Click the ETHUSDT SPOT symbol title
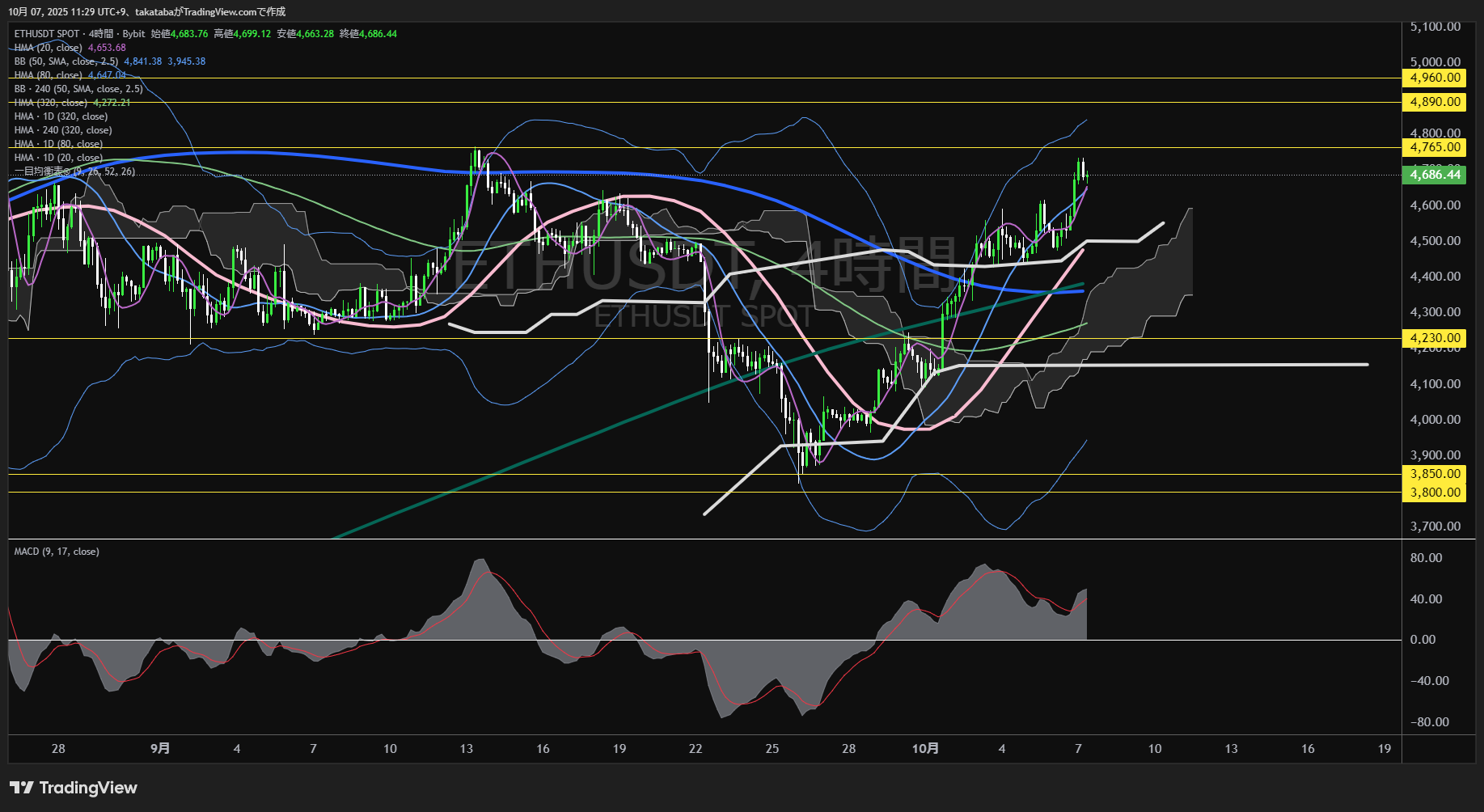 (47, 34)
